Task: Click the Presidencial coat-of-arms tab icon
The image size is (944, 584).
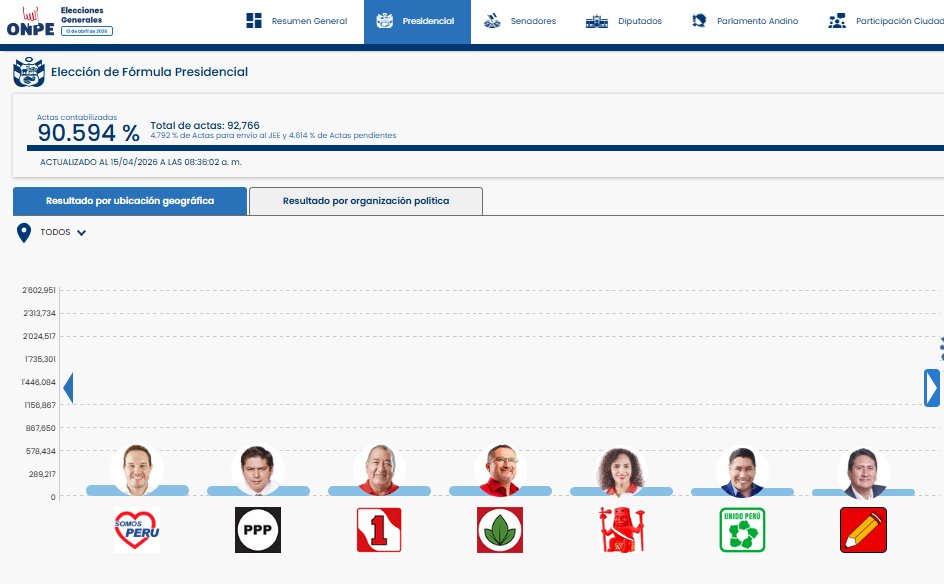Action: [x=385, y=20]
